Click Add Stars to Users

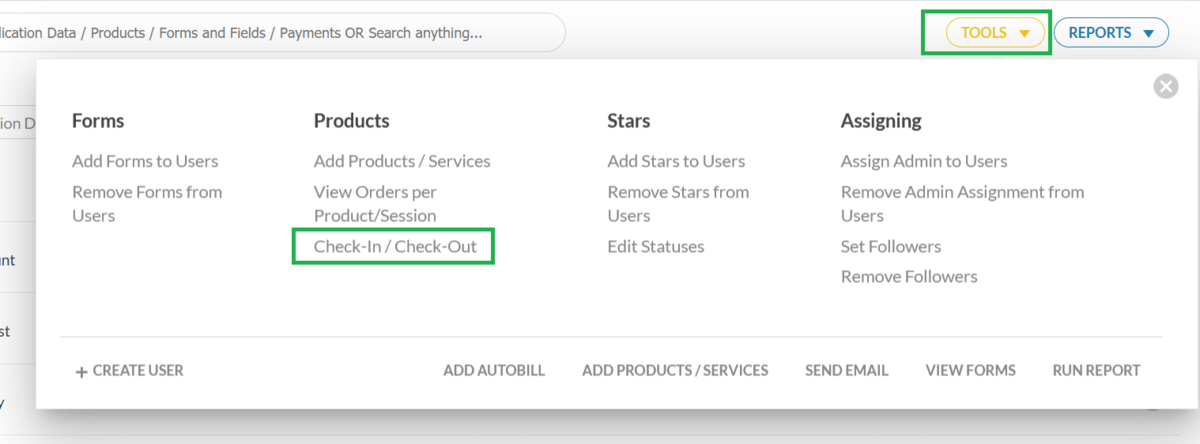[x=676, y=161]
